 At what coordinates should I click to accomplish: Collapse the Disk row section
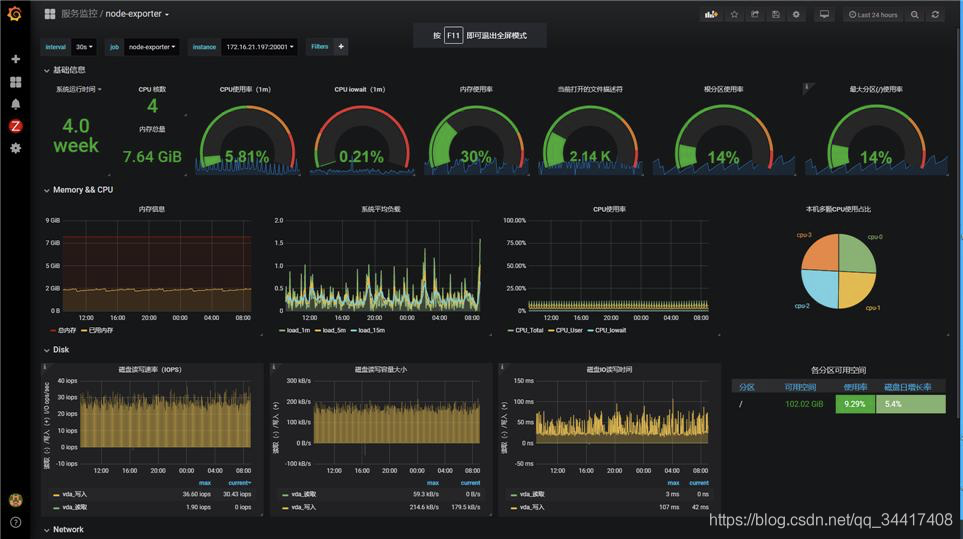click(56, 349)
